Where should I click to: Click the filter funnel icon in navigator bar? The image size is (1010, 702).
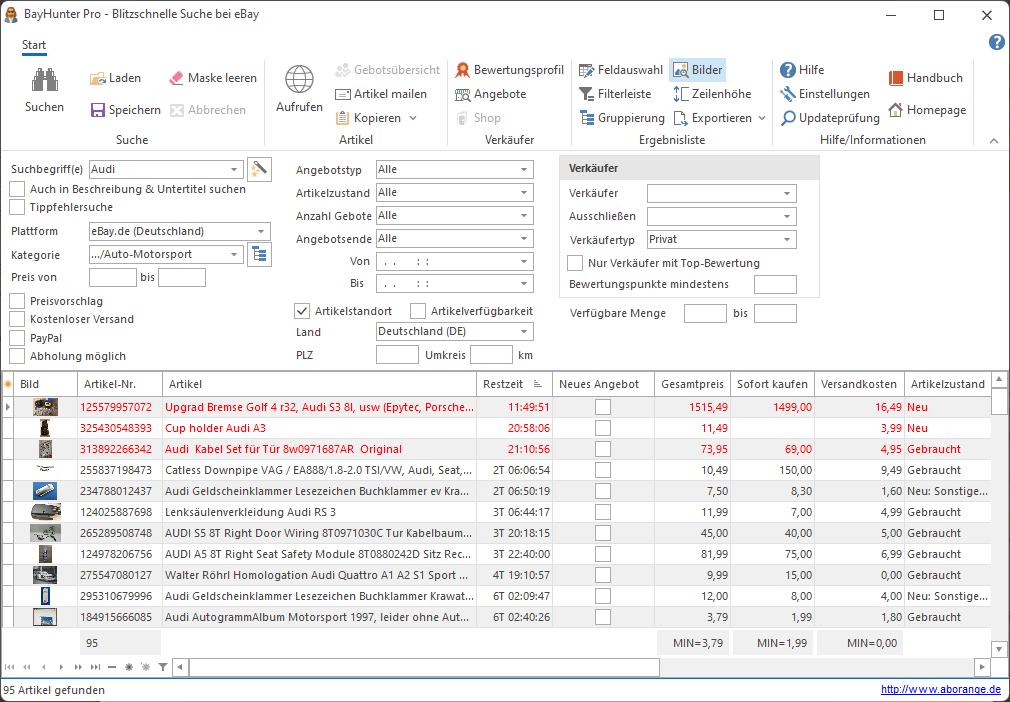click(x=163, y=667)
